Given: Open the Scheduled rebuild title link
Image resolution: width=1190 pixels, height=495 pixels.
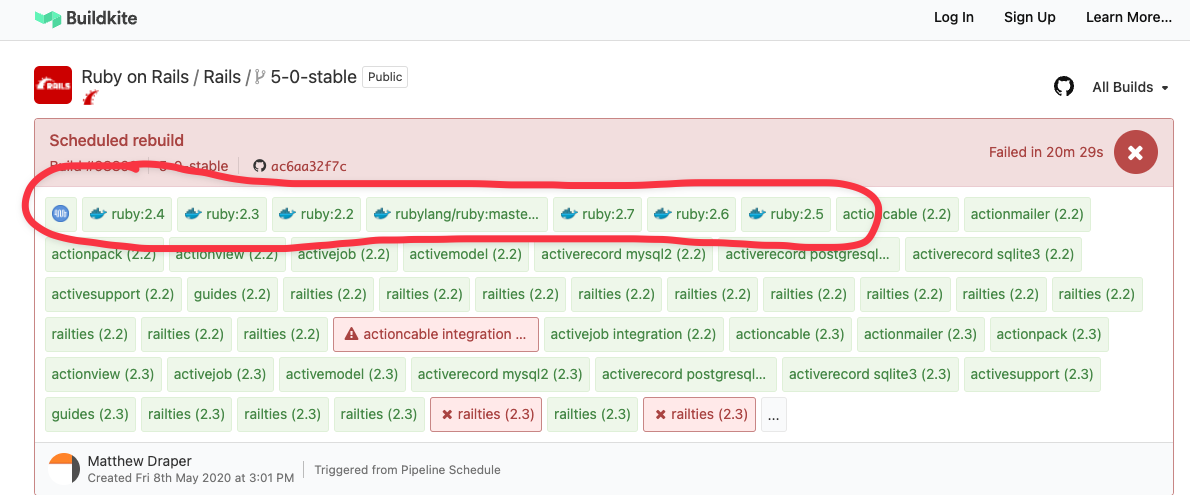Looking at the screenshot, I should coord(117,140).
